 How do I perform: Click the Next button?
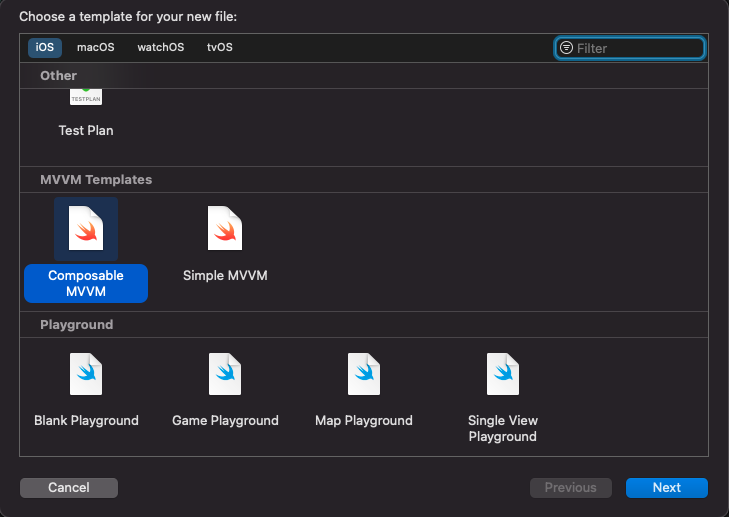[667, 488]
